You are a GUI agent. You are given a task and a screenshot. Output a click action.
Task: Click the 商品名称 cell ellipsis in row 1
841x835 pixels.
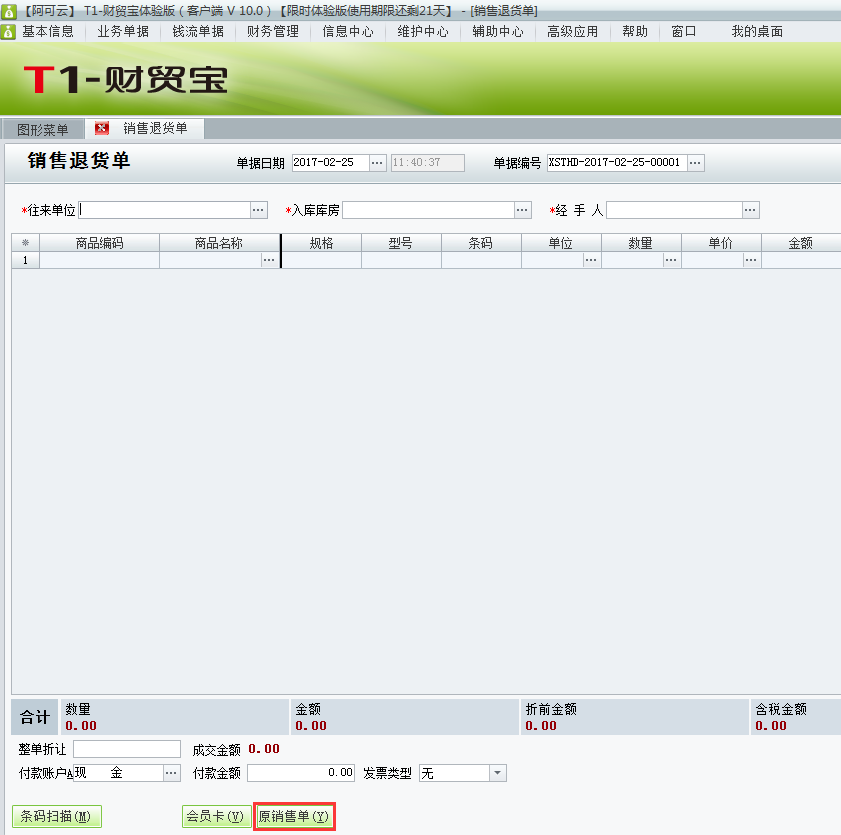coord(269,260)
